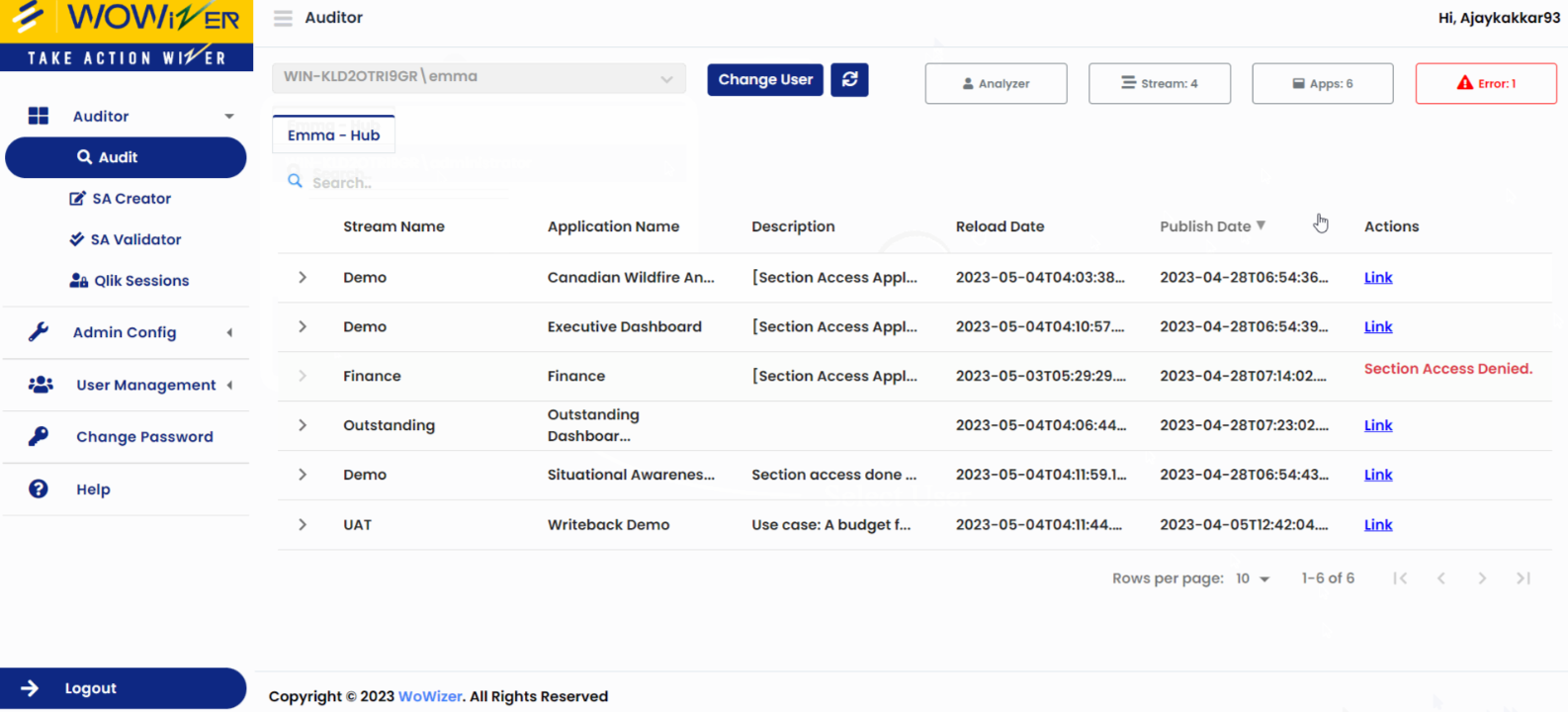The height and width of the screenshot is (712, 1568).
Task: Expand the Executive Dashboard row chevron
Action: (303, 326)
